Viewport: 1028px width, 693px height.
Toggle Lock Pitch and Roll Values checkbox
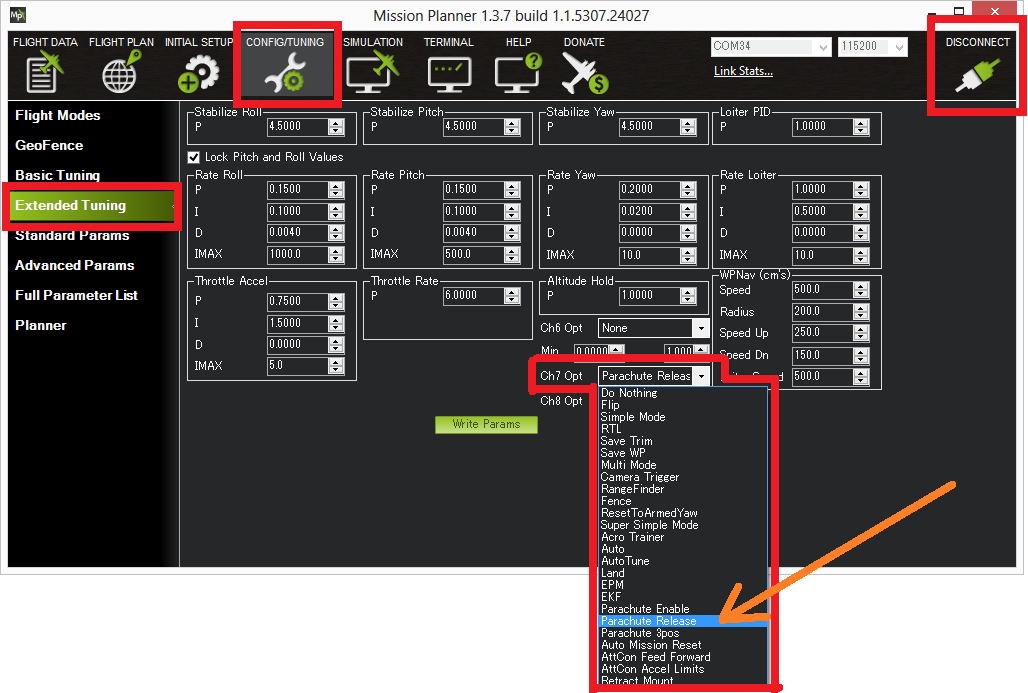point(194,157)
